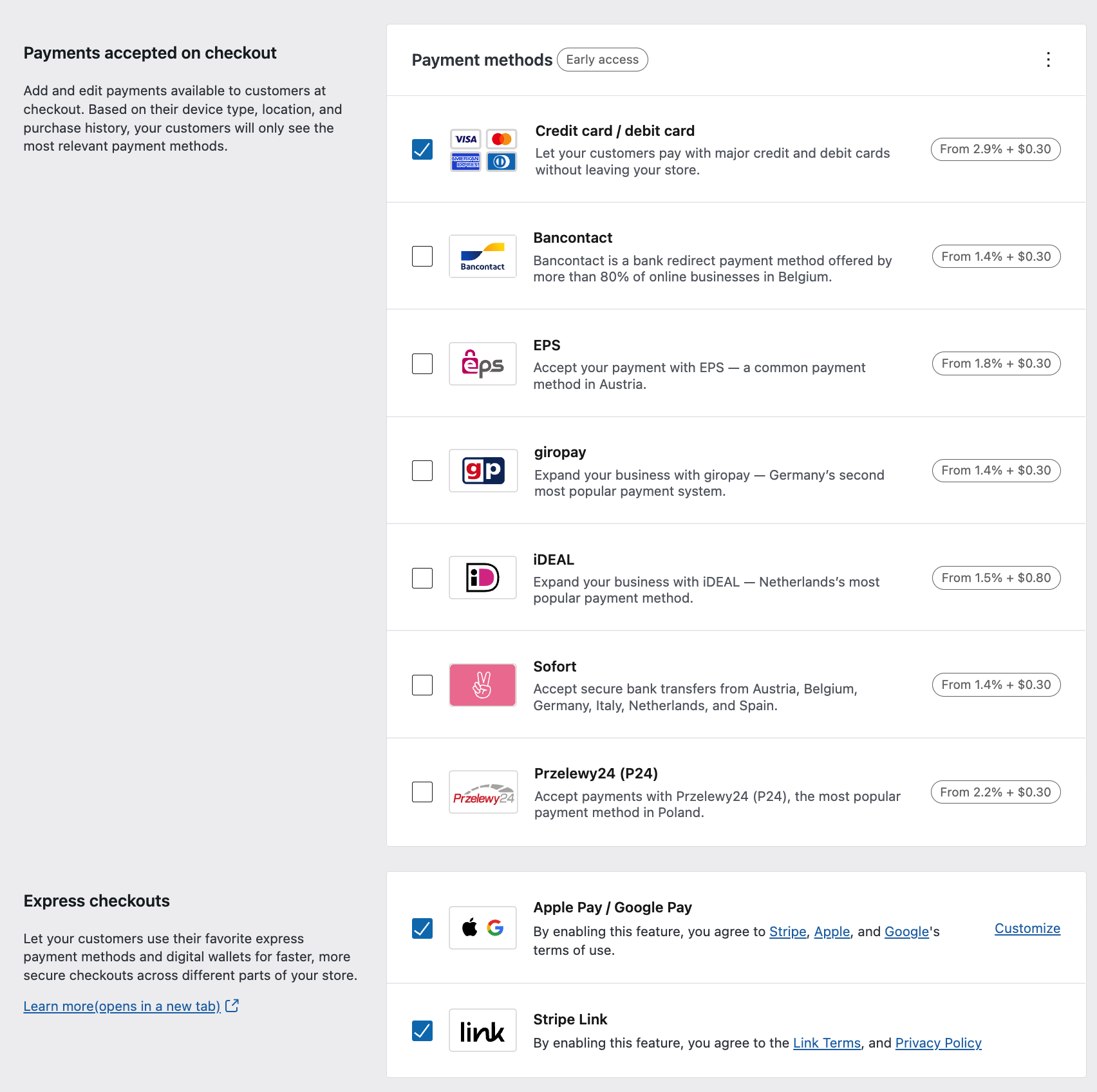Click the Early access badge
The width and height of the screenshot is (1097, 1092).
tap(602, 59)
